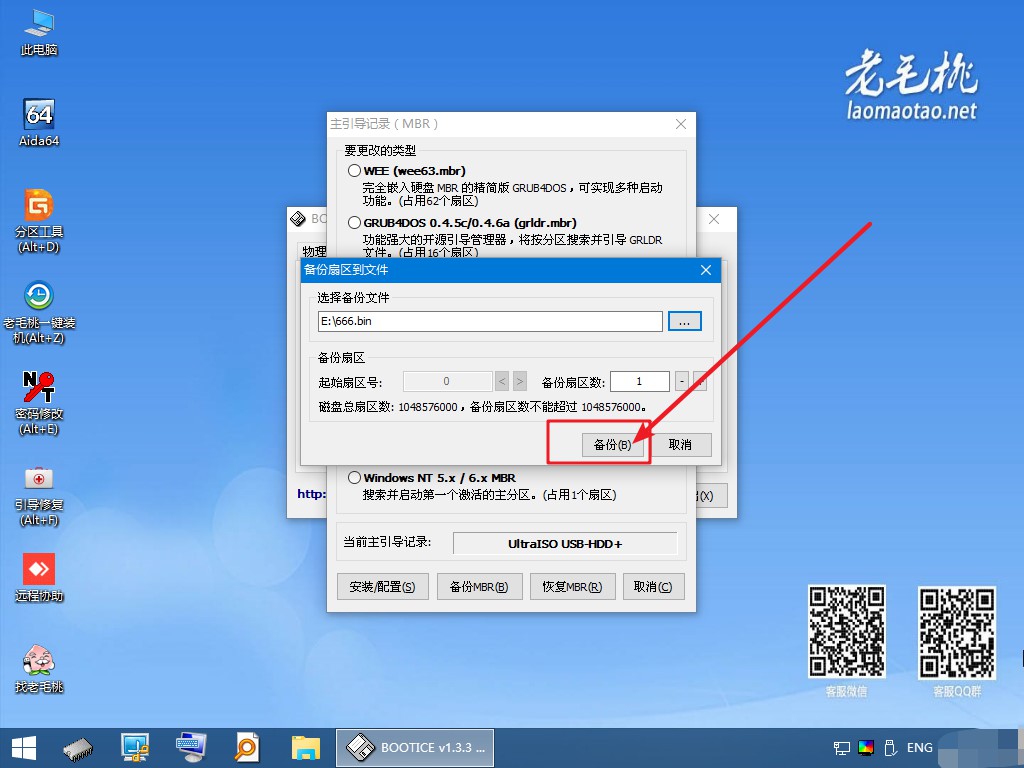Click the 安装/配置(S) button

[x=382, y=586]
